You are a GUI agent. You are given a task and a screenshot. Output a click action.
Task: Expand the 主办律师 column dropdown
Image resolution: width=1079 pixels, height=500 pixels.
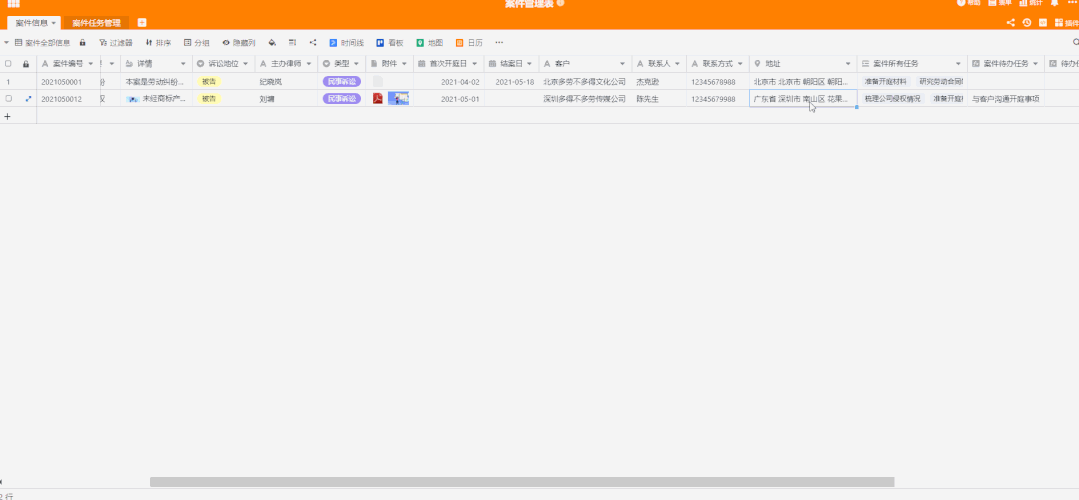[x=309, y=64]
